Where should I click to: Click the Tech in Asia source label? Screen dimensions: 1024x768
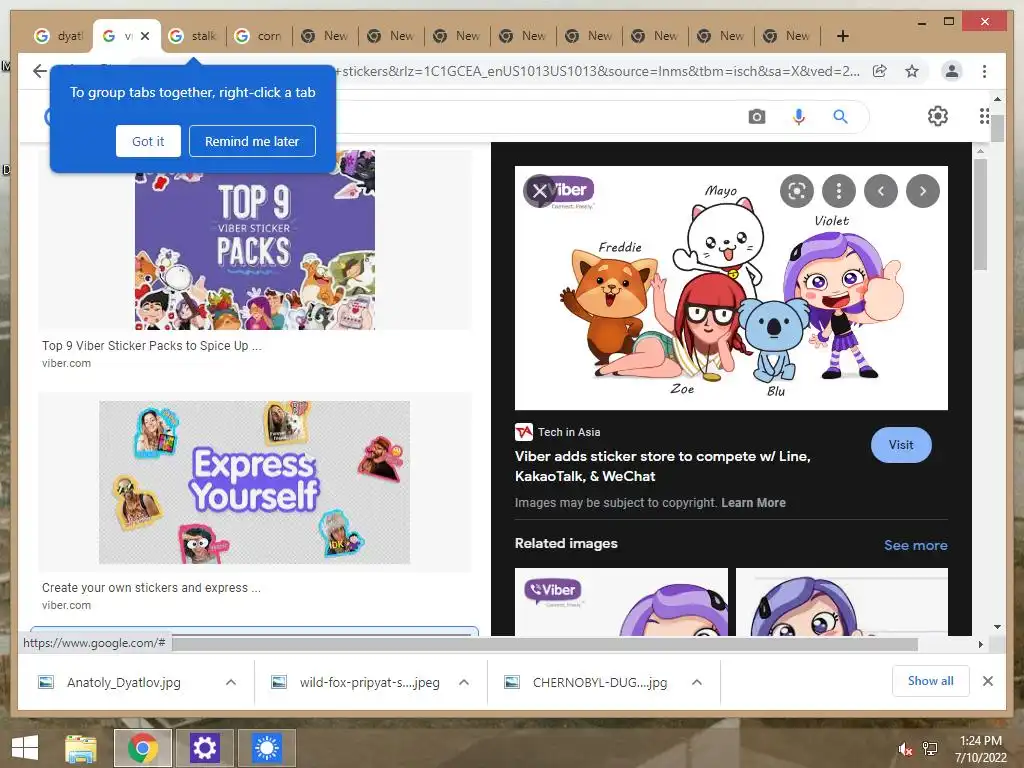[x=569, y=432]
